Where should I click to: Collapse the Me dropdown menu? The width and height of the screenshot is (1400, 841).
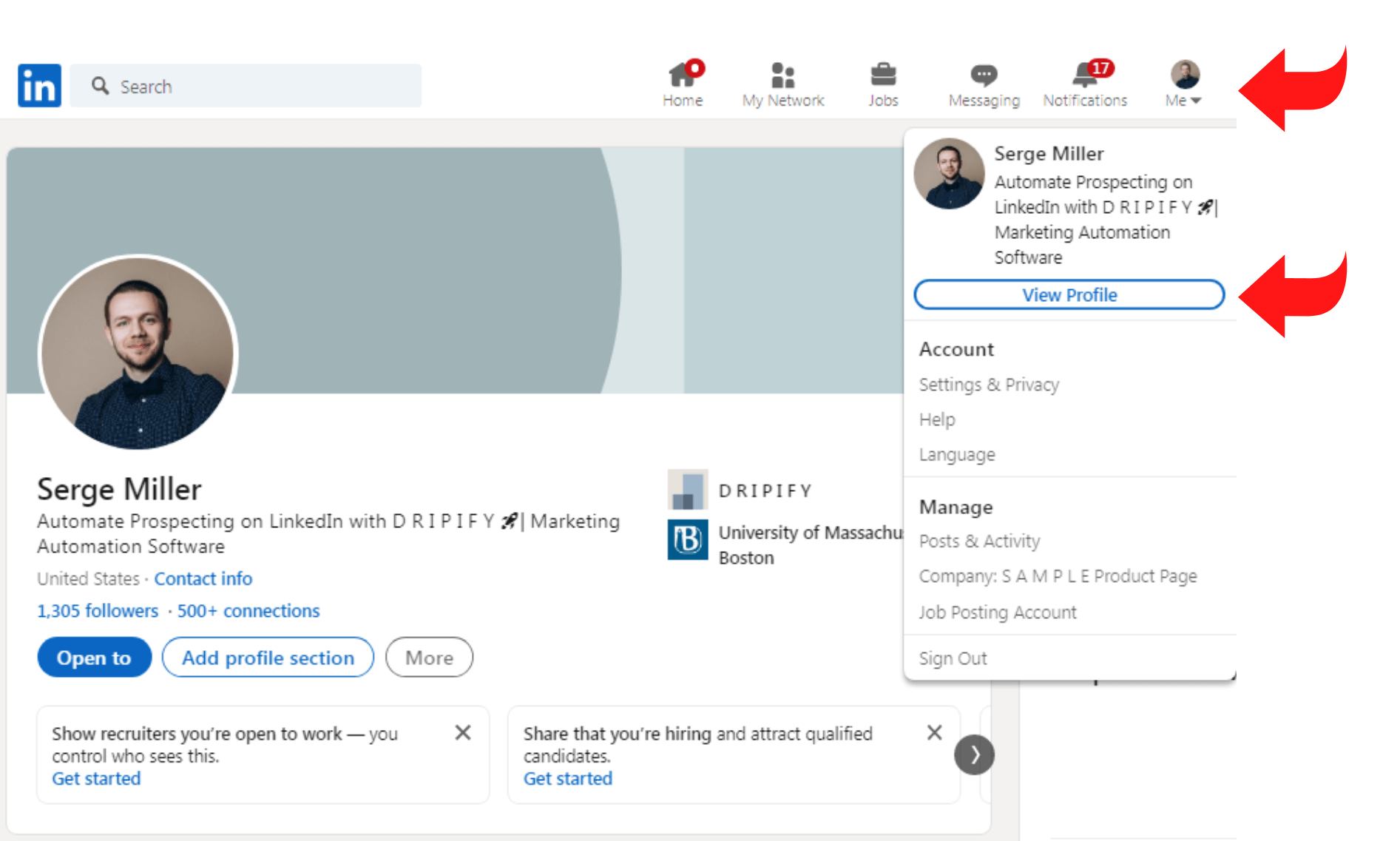coord(1184,85)
